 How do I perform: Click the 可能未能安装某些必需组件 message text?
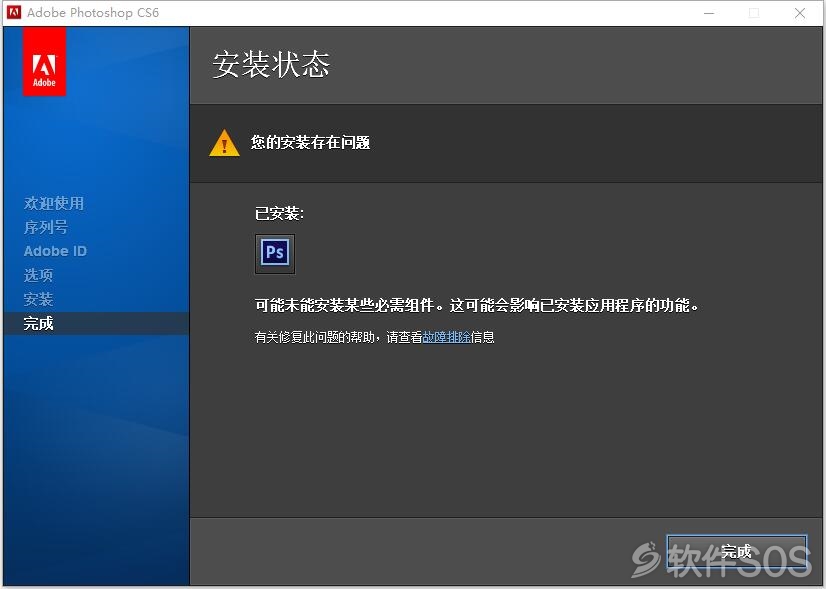click(476, 305)
